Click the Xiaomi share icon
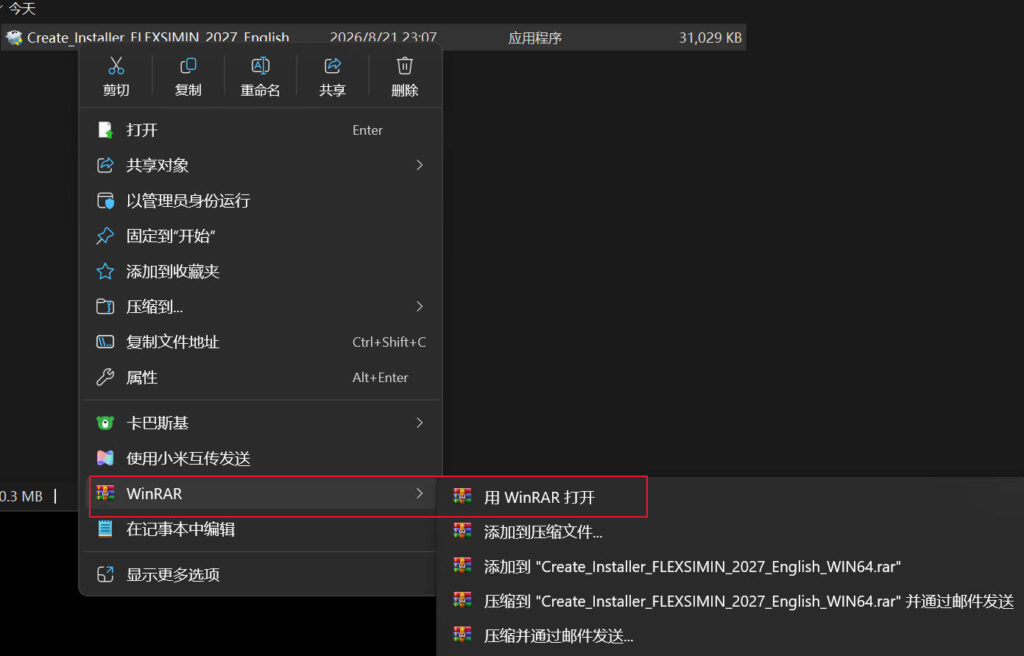Image resolution: width=1024 pixels, height=656 pixels. point(105,458)
